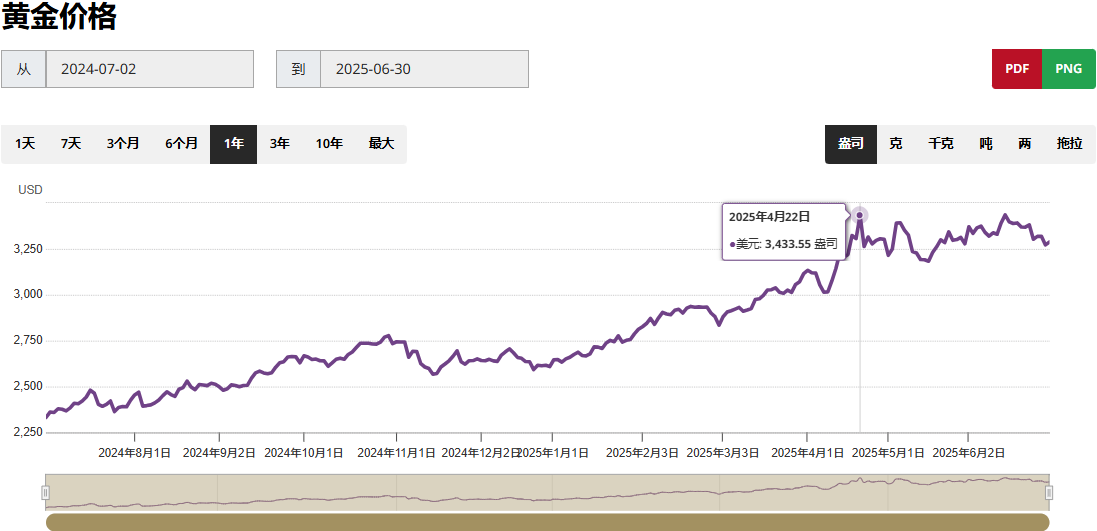Choose 盎司 as weight unit
The width and height of the screenshot is (1097, 531).
click(851, 144)
